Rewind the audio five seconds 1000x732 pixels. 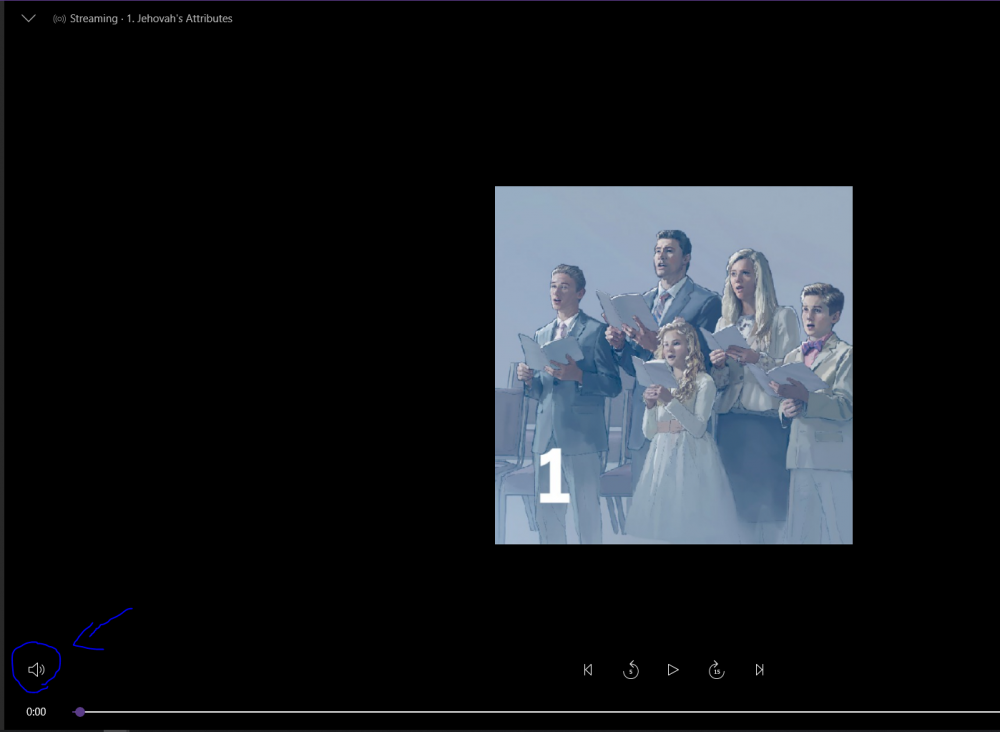631,670
